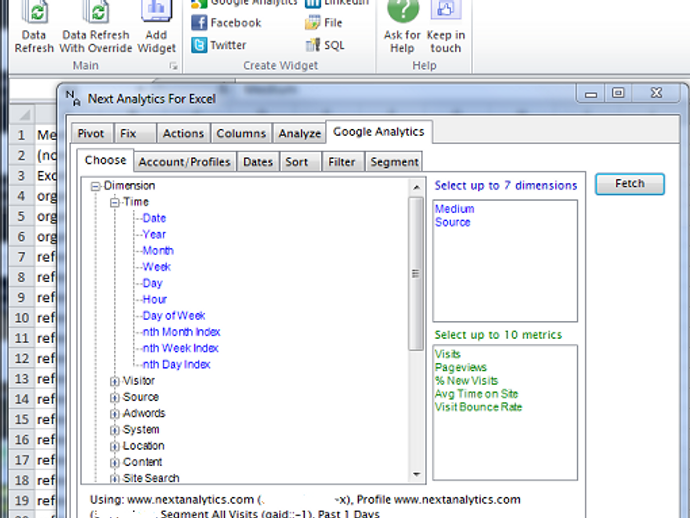Select the nth Month Index dimension
The width and height of the screenshot is (690, 518).
coord(181,332)
